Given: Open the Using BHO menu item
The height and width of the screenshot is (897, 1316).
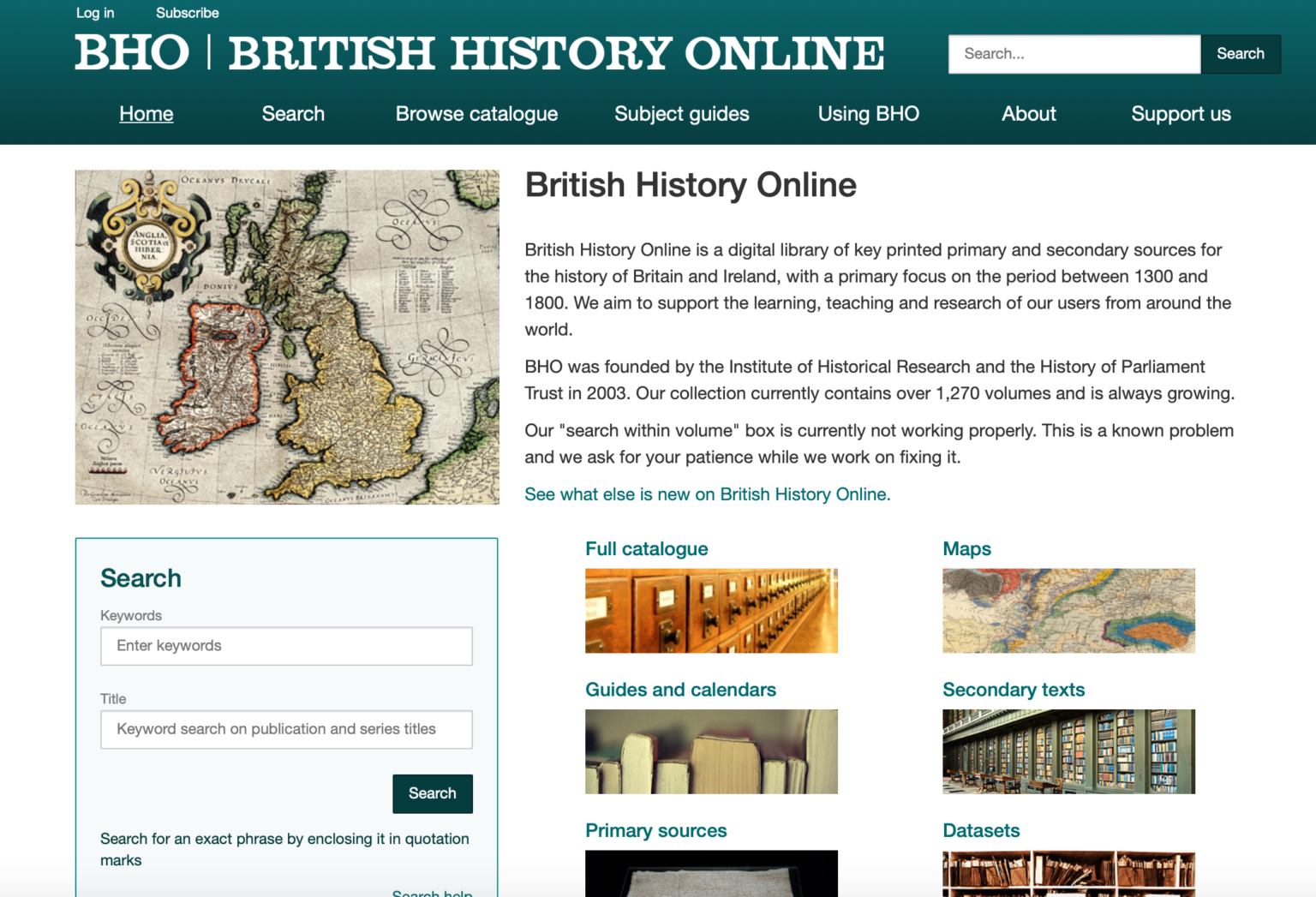Looking at the screenshot, I should 868,114.
